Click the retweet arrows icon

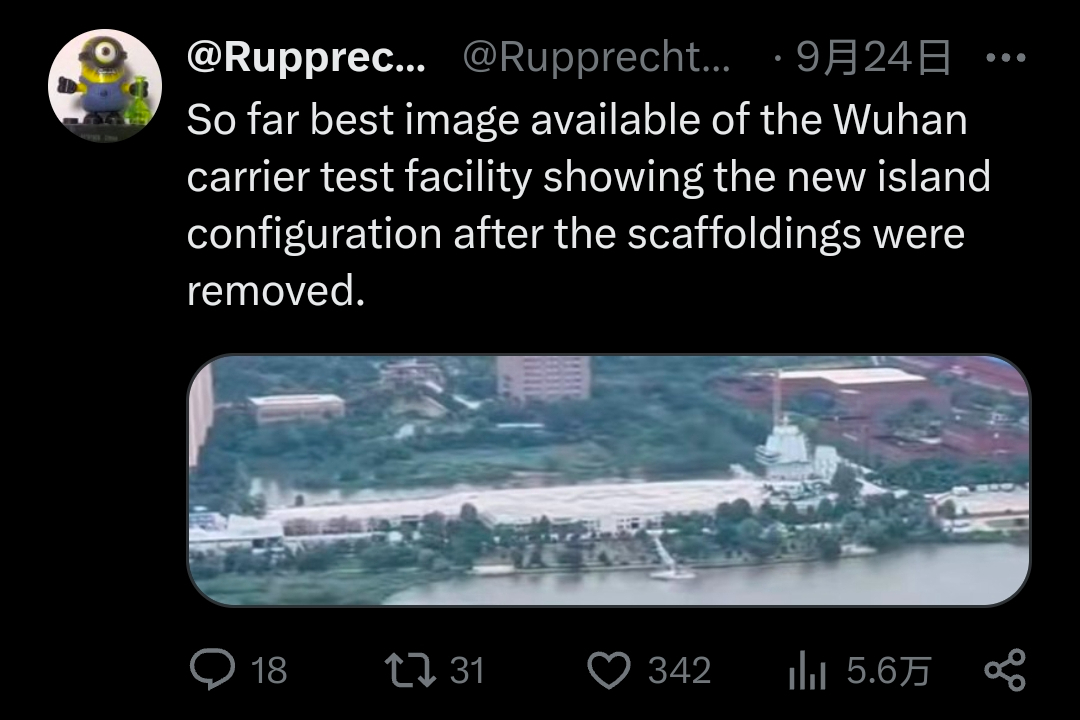[410, 670]
